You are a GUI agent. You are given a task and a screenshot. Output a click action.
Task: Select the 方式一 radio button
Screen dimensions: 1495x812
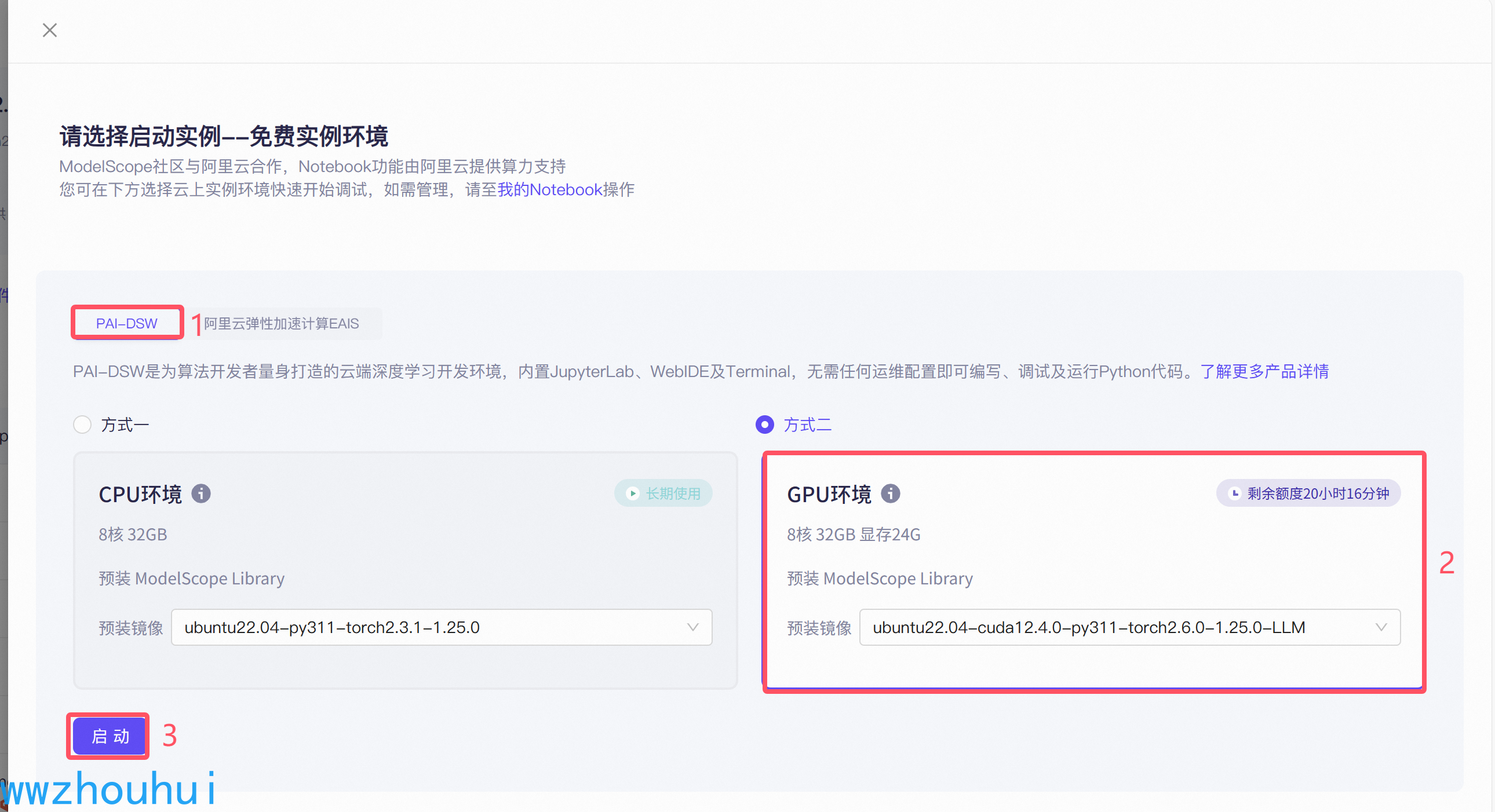point(82,425)
